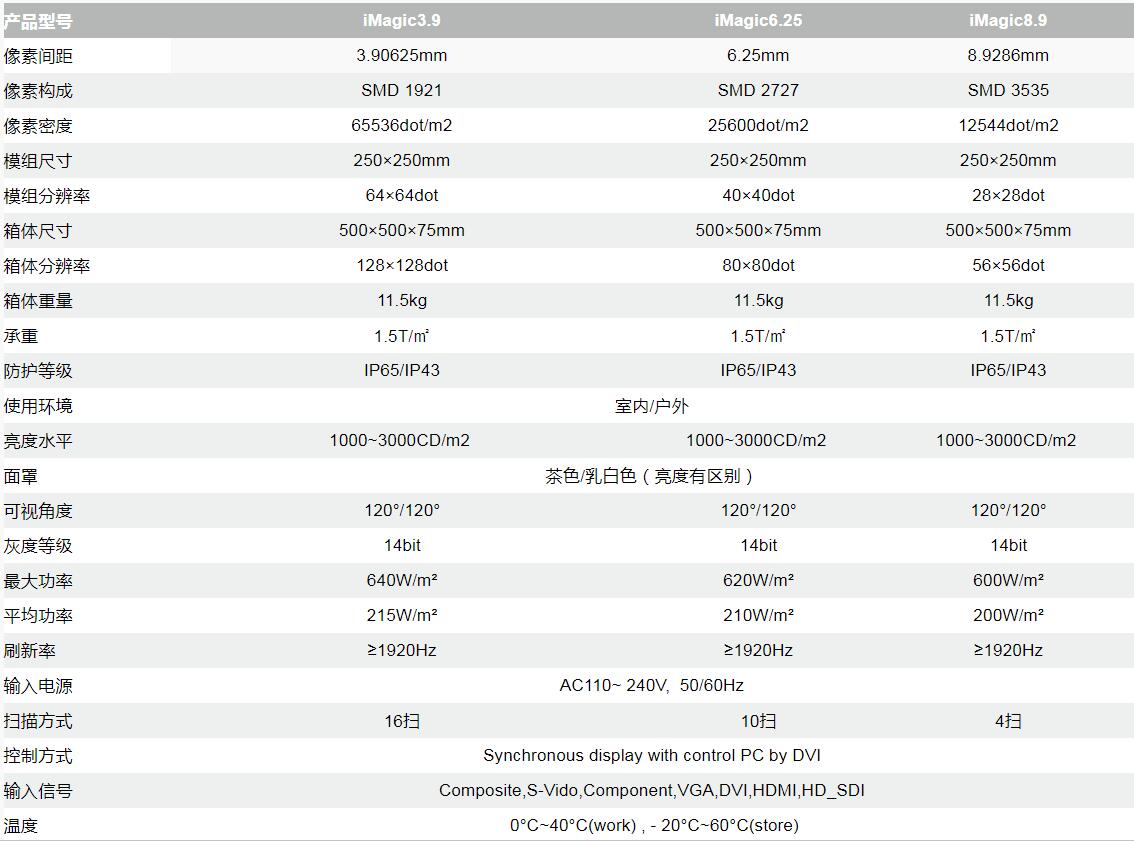Click the 64×64dot module resolution cell
Viewport: 1134px width, 841px height.
coord(401,195)
